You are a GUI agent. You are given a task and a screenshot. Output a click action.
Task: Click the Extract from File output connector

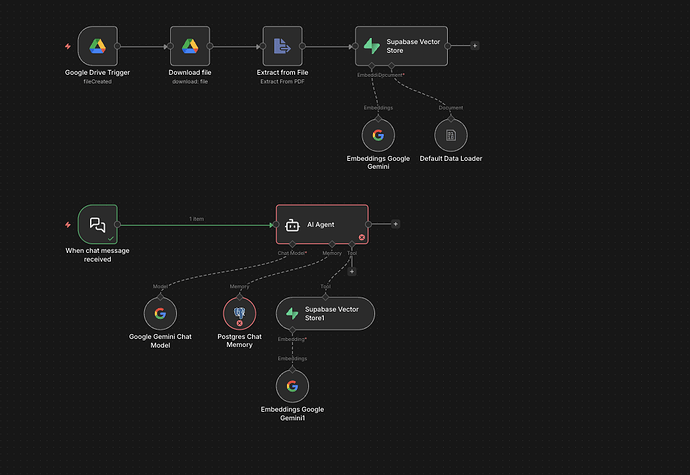(x=302, y=46)
